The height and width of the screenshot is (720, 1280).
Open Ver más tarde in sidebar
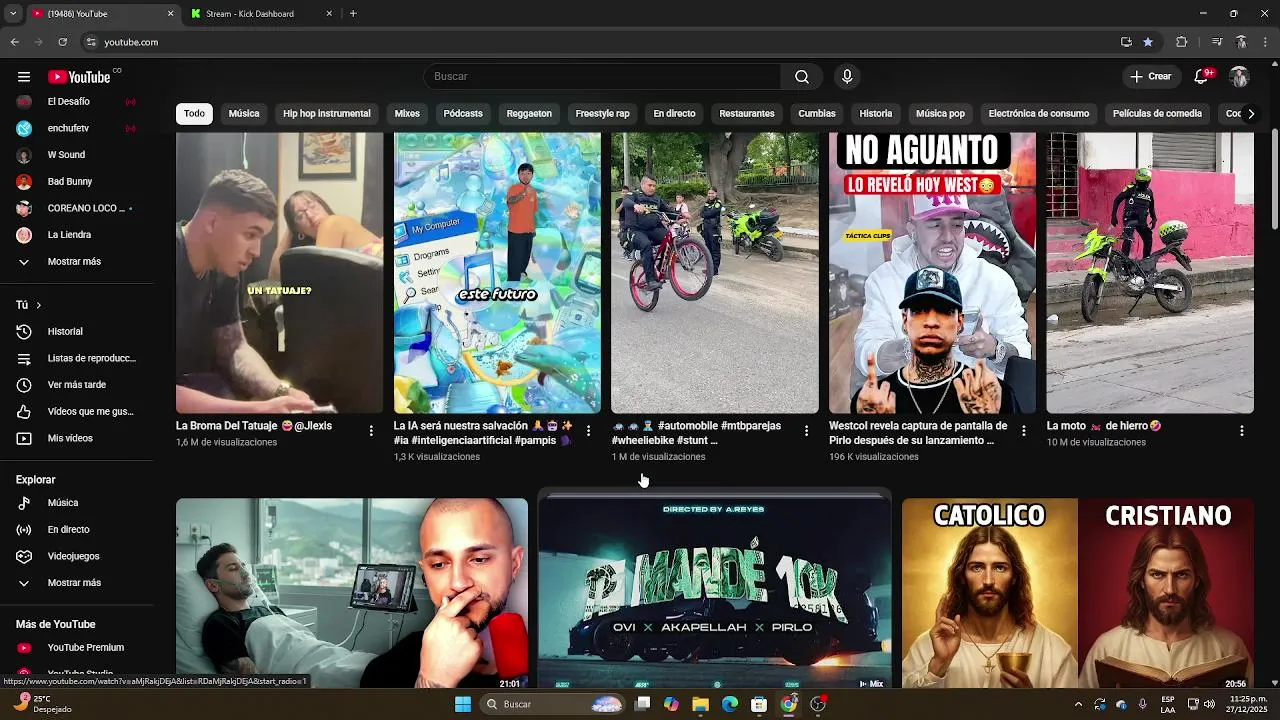point(76,385)
